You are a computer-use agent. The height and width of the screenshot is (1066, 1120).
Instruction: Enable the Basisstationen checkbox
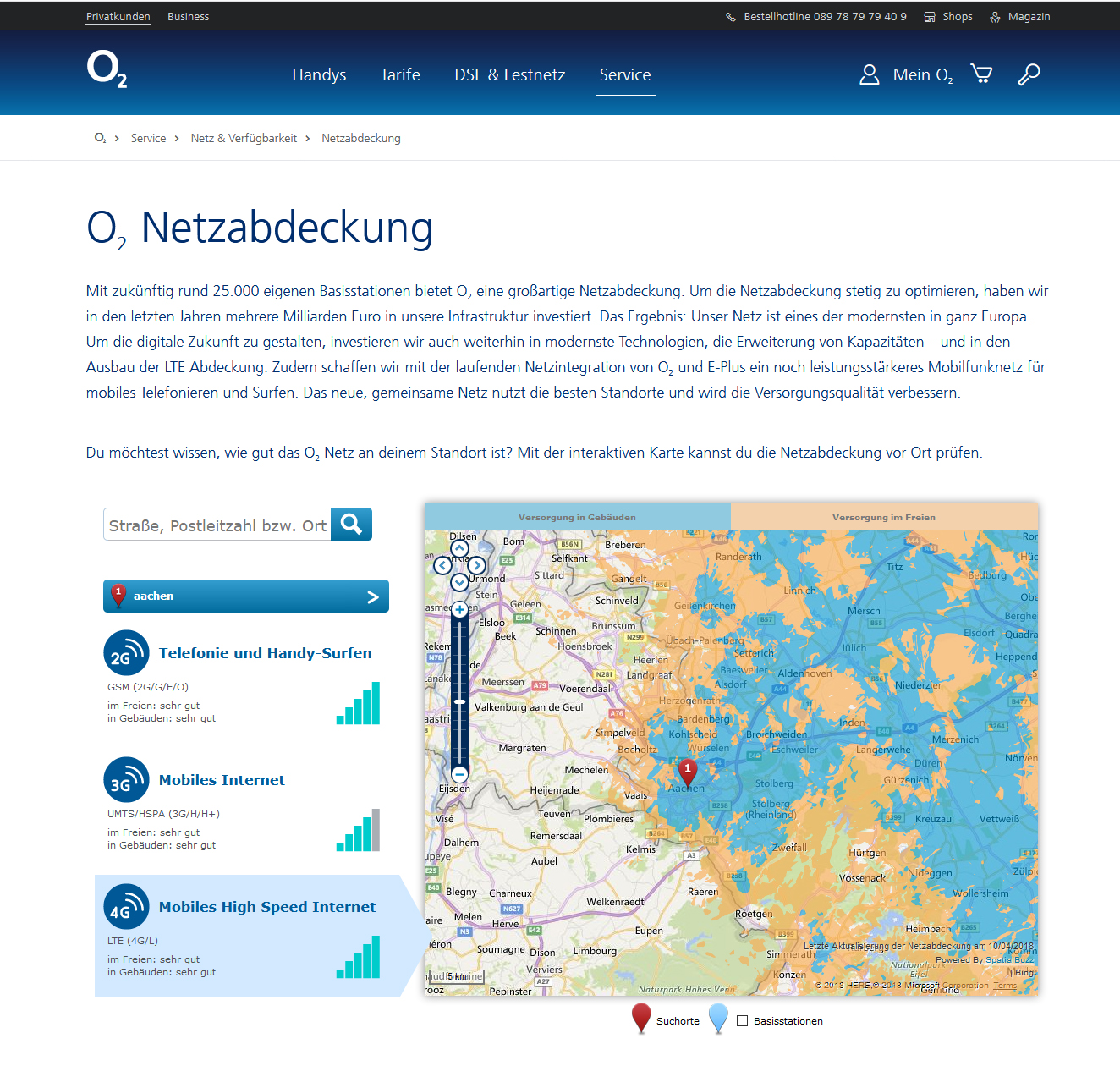742,1021
